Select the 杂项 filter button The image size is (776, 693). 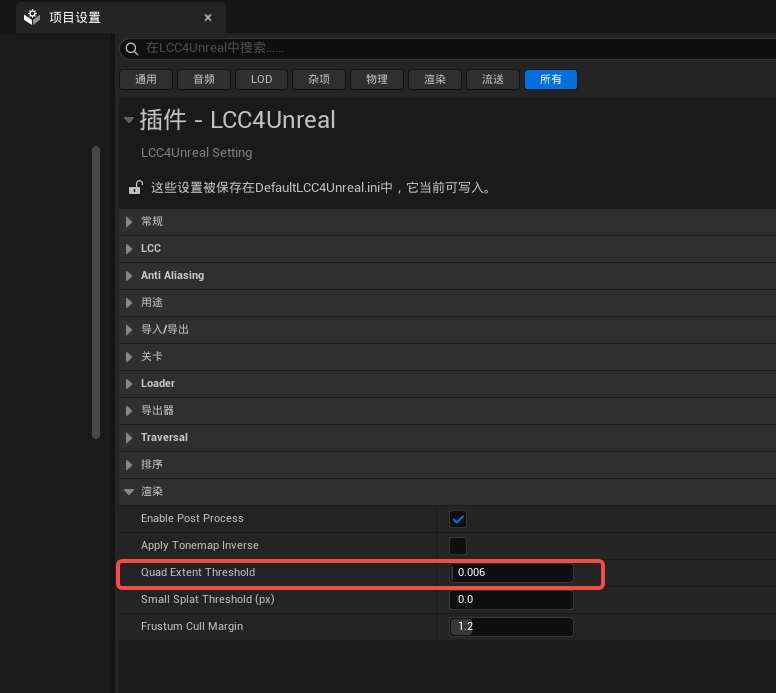point(319,79)
